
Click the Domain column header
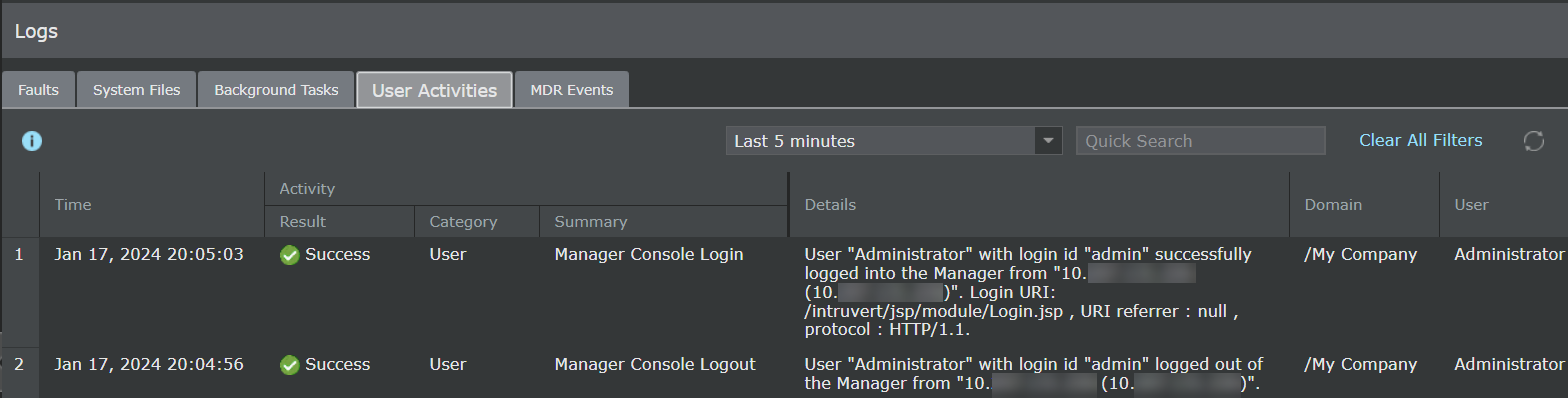[1364, 204]
